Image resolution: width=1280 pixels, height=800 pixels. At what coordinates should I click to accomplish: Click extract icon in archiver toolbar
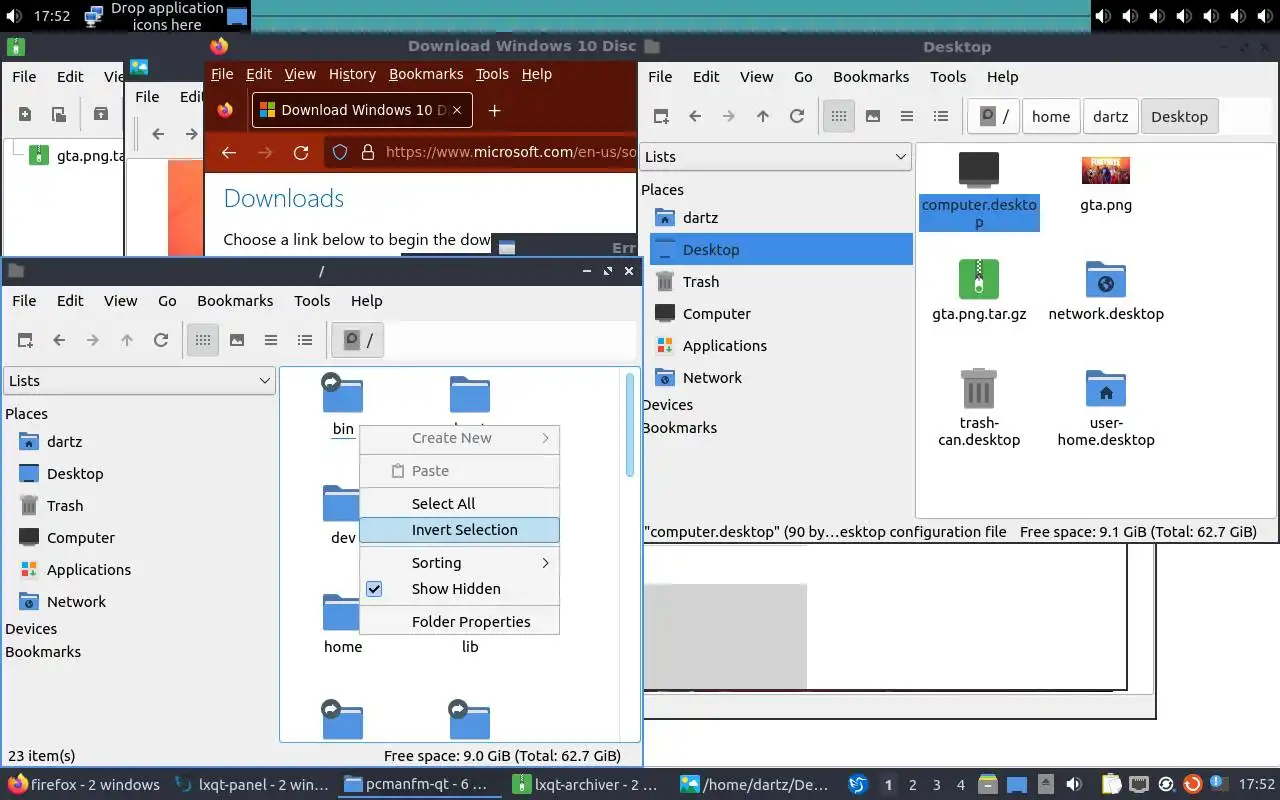[x=101, y=114]
